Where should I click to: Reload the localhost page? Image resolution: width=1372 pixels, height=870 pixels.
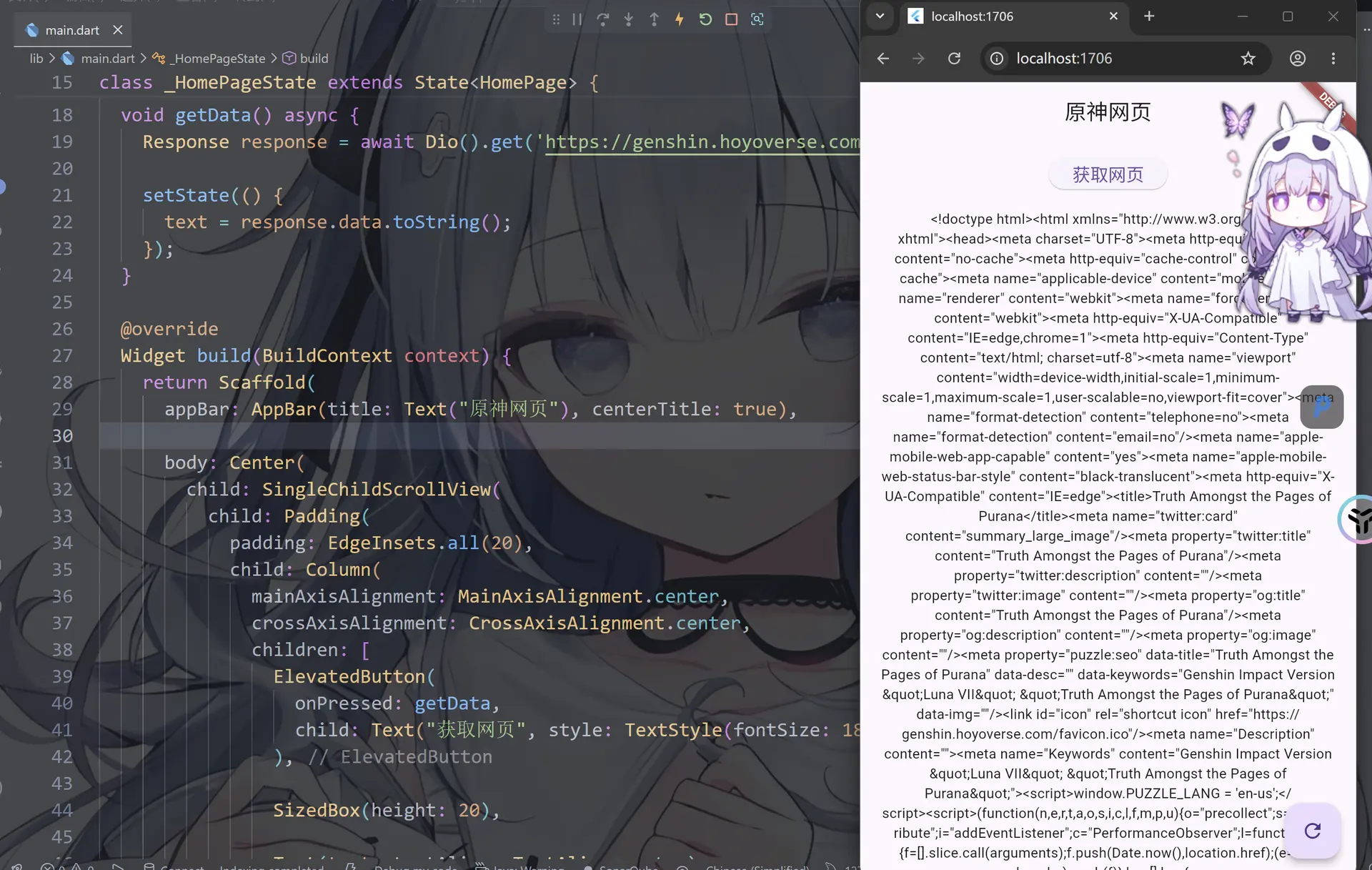(x=954, y=59)
